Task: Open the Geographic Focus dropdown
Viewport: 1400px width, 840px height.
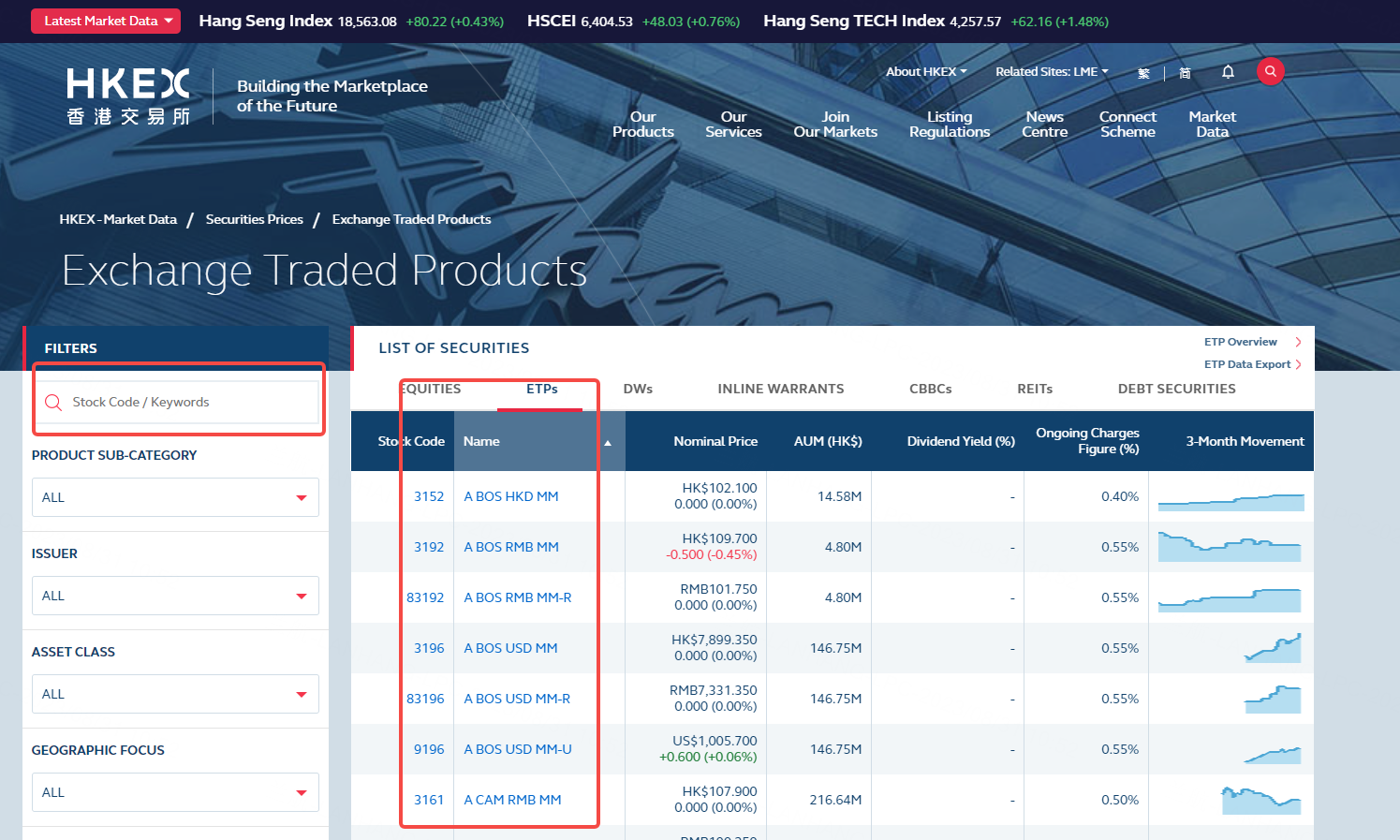Action: pos(175,792)
